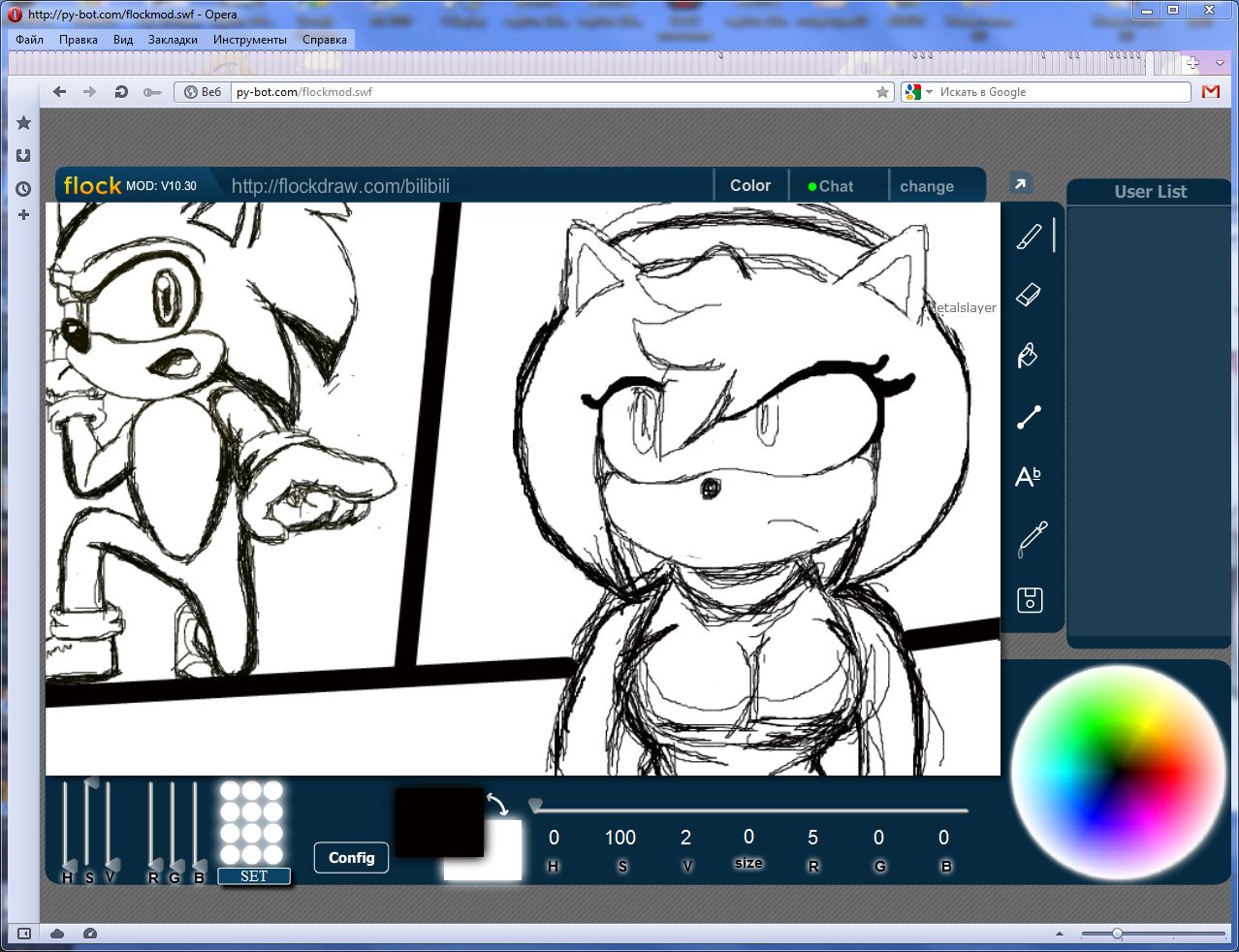Click the Искать в Google search field

[1062, 92]
